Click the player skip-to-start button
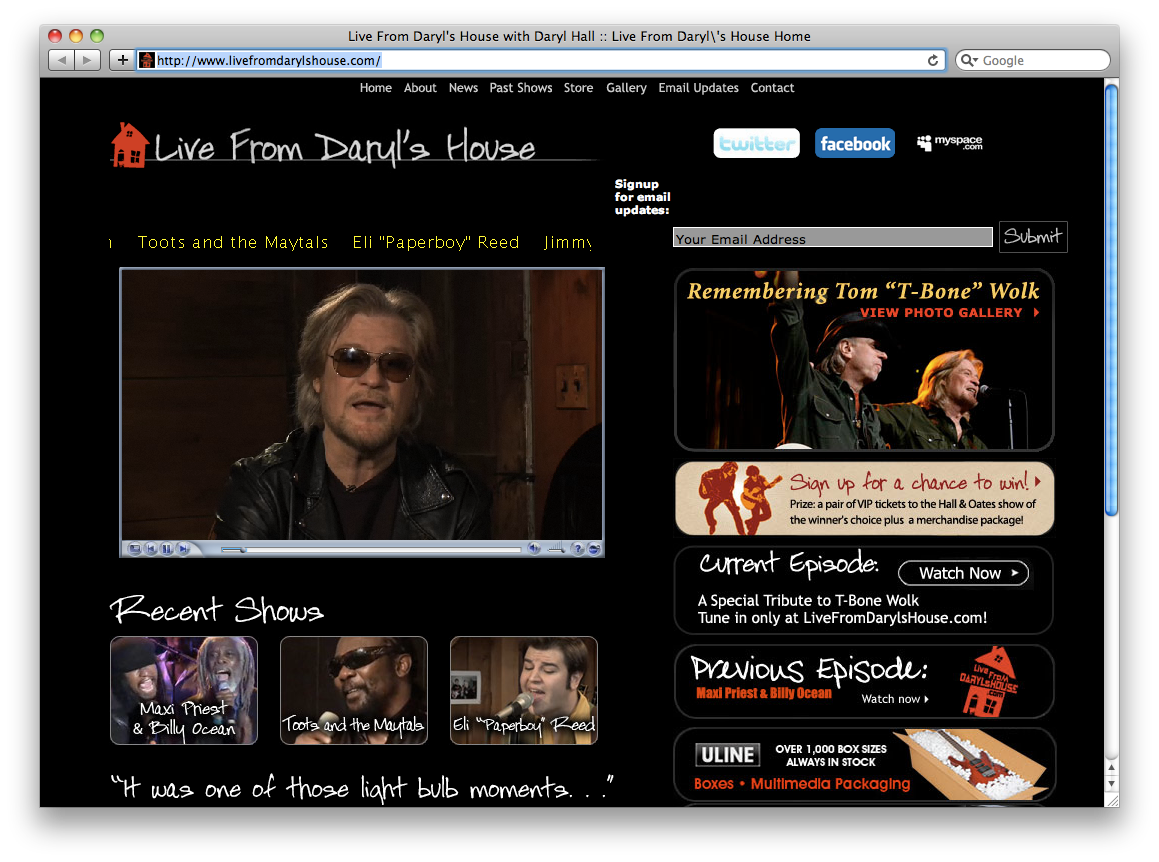The width and height of the screenshot is (1159, 862). (151, 549)
